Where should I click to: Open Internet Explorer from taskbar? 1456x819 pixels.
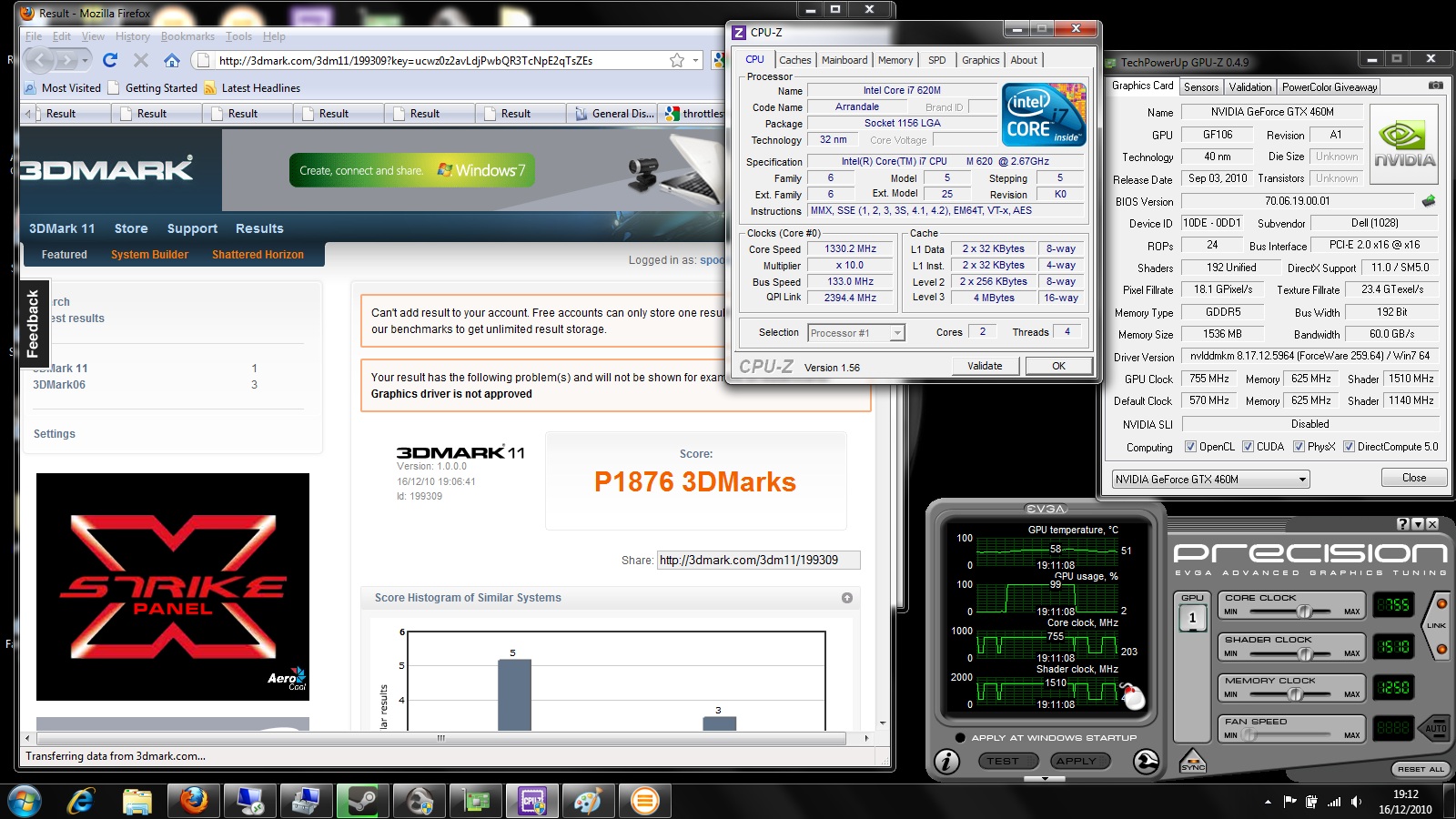(82, 802)
